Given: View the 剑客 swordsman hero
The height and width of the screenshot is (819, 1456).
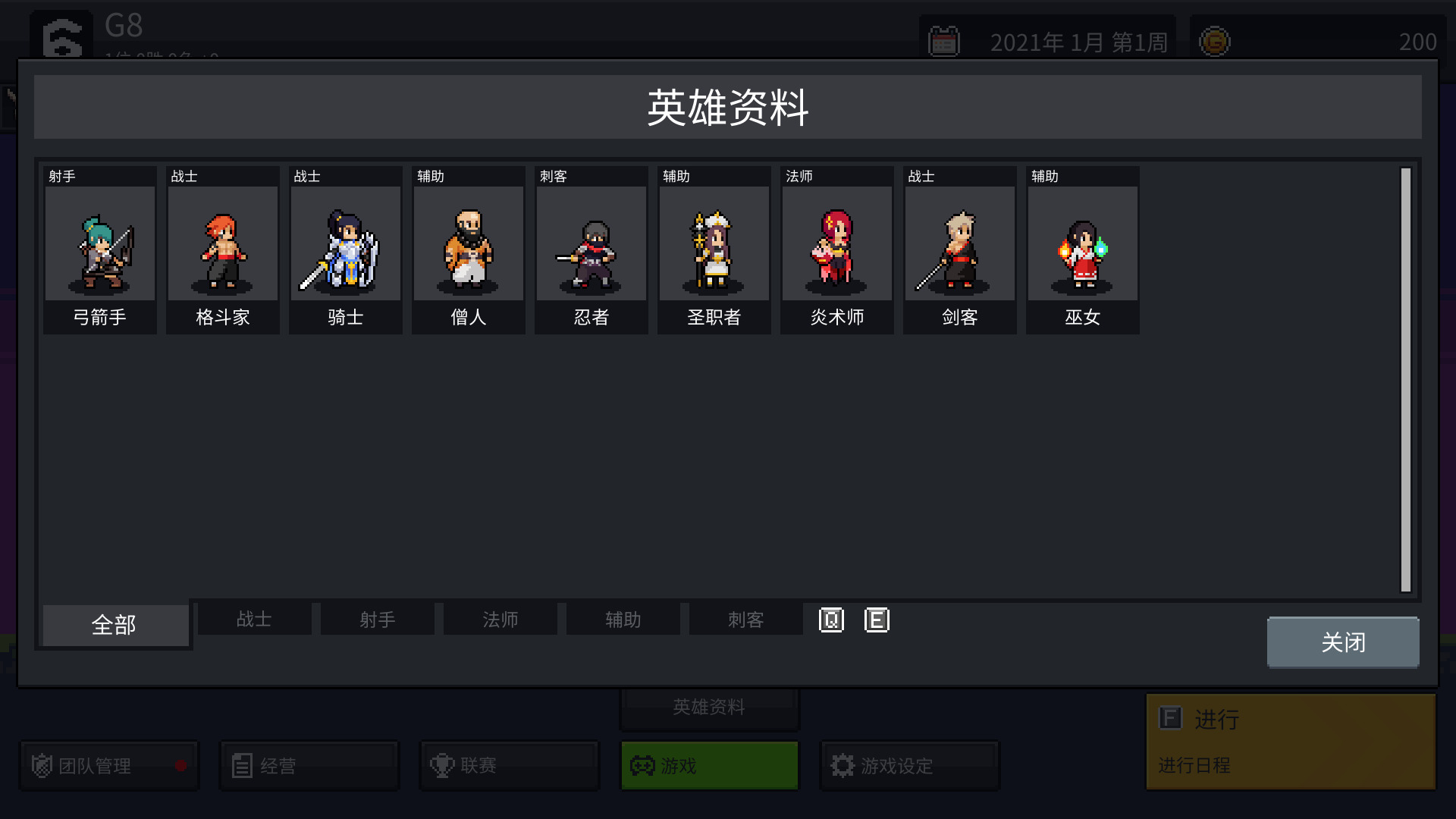Looking at the screenshot, I should point(960,250).
